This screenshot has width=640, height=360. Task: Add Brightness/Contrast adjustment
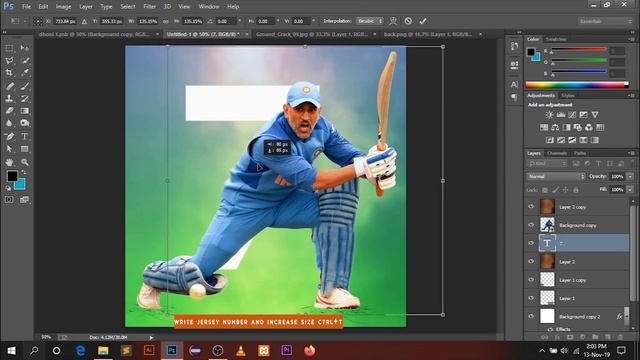[549, 115]
